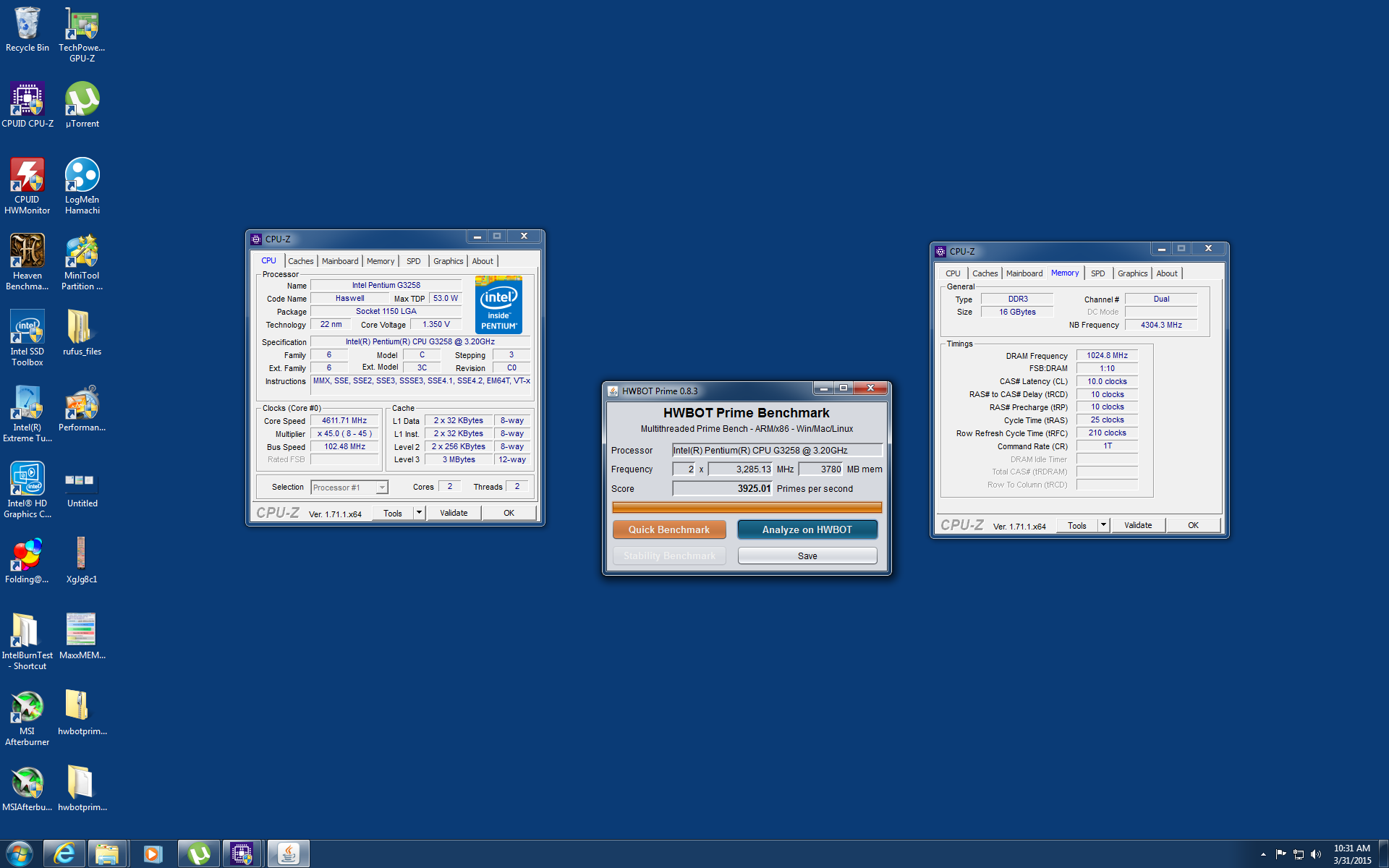Launch Intel SSD Toolbox icon
The width and height of the screenshot is (1389, 868).
click(27, 339)
